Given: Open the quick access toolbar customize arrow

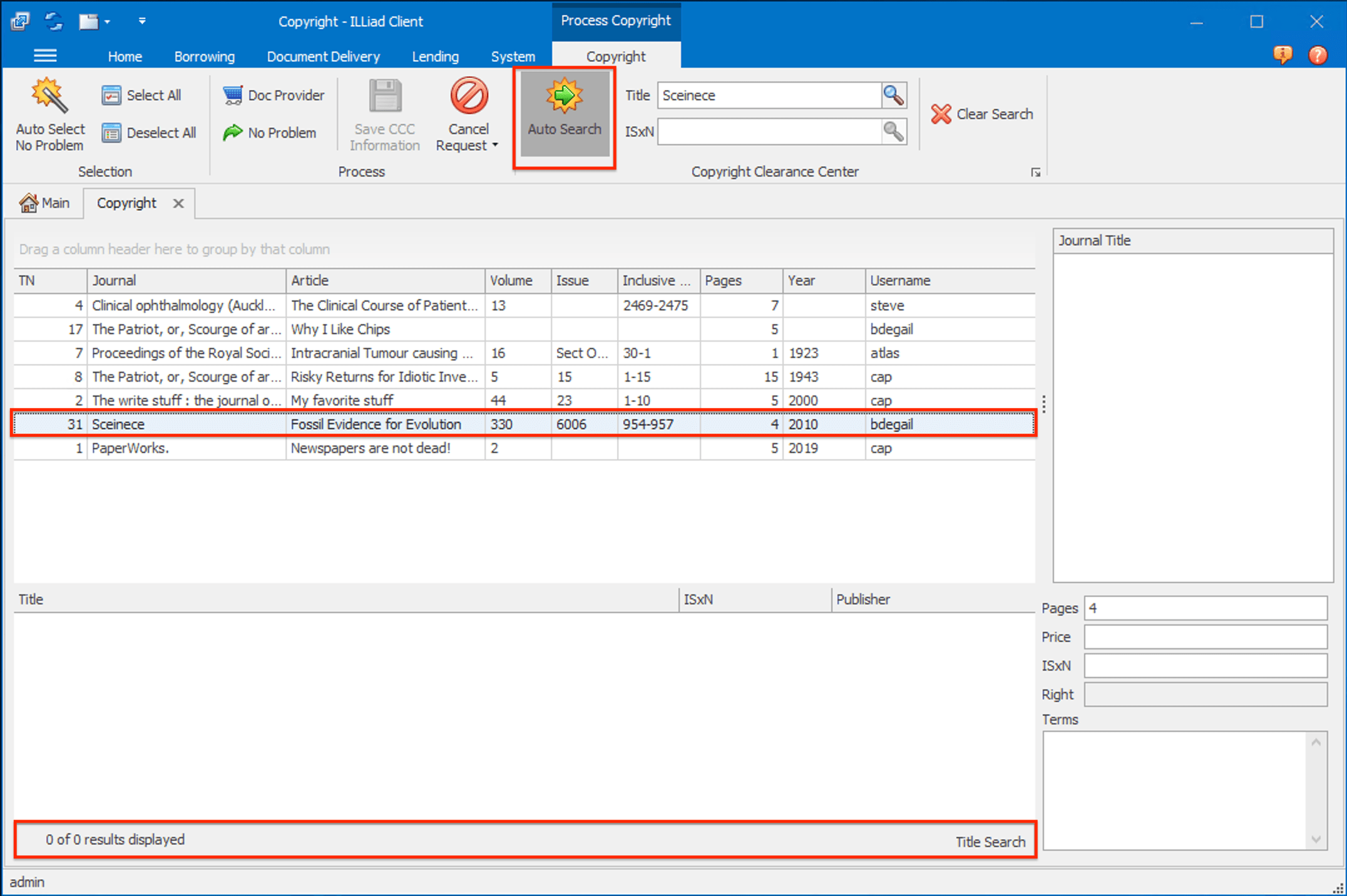Looking at the screenshot, I should (x=142, y=21).
